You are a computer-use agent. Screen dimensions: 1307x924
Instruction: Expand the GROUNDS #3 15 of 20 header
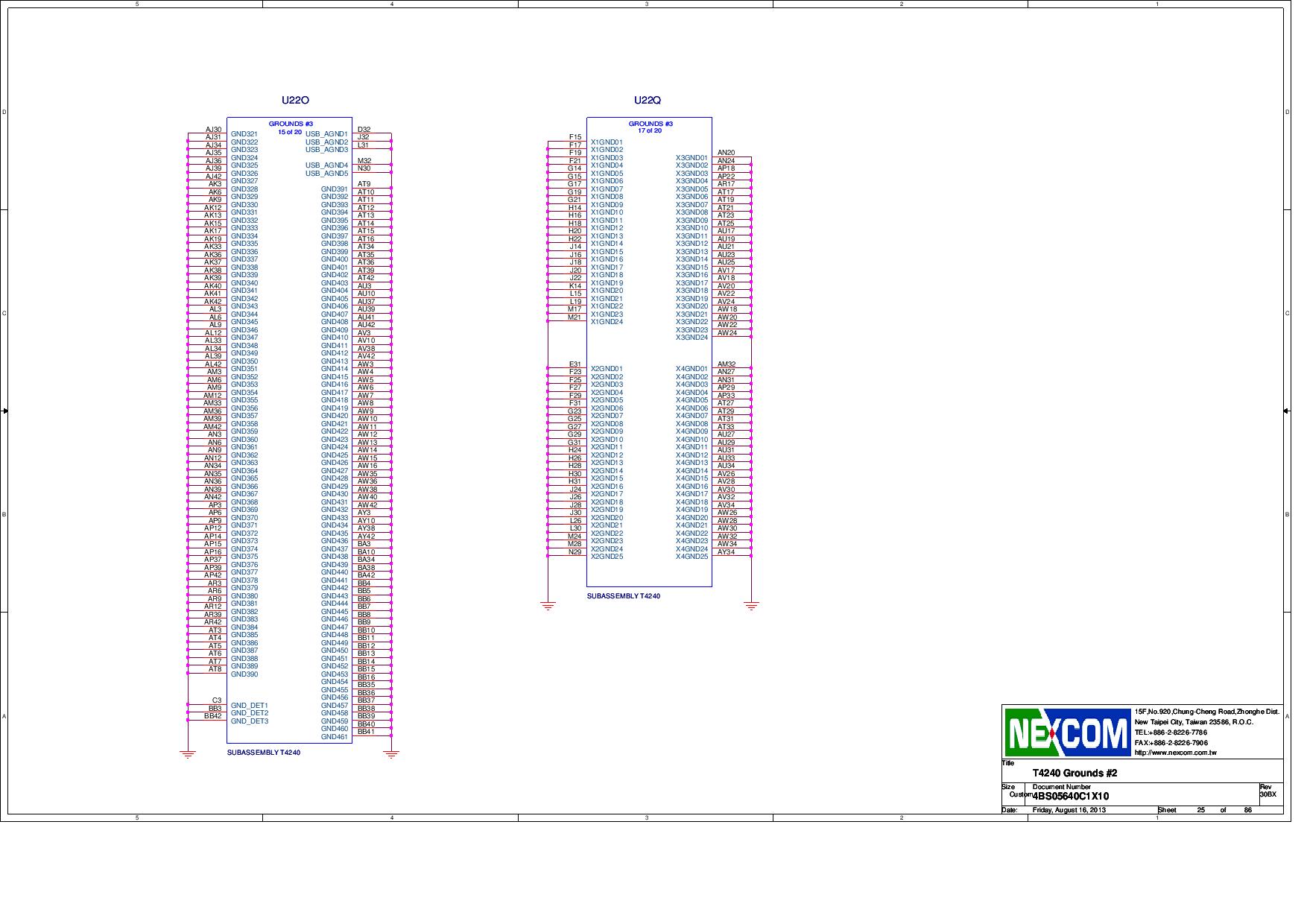289,127
